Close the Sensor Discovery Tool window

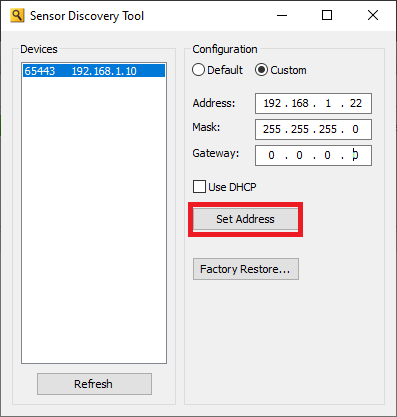373,15
